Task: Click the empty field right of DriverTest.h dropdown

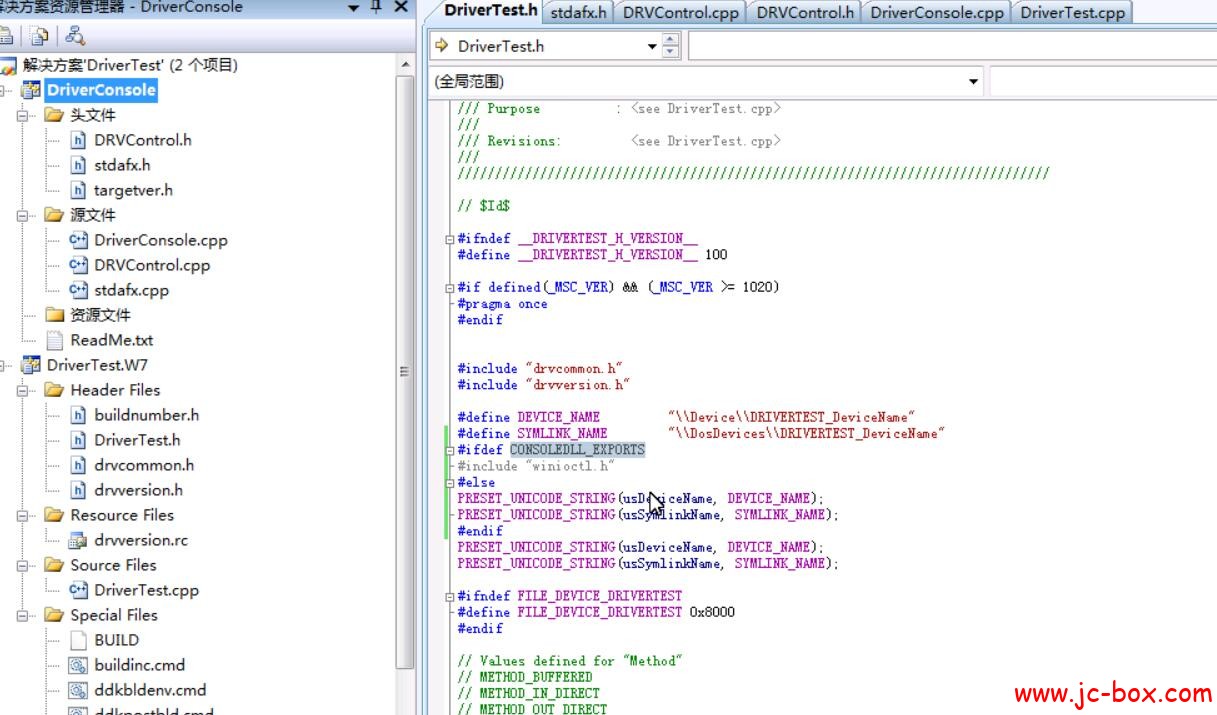Action: pyautogui.click(x=952, y=46)
